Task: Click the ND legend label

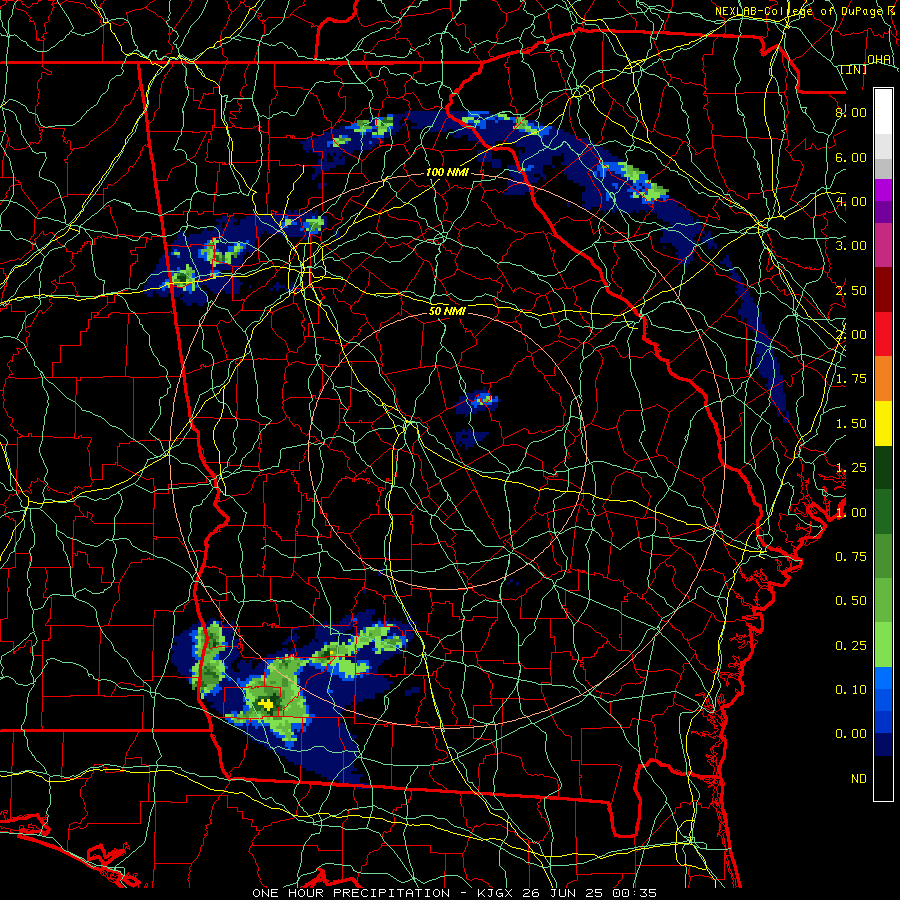Action: pos(859,779)
